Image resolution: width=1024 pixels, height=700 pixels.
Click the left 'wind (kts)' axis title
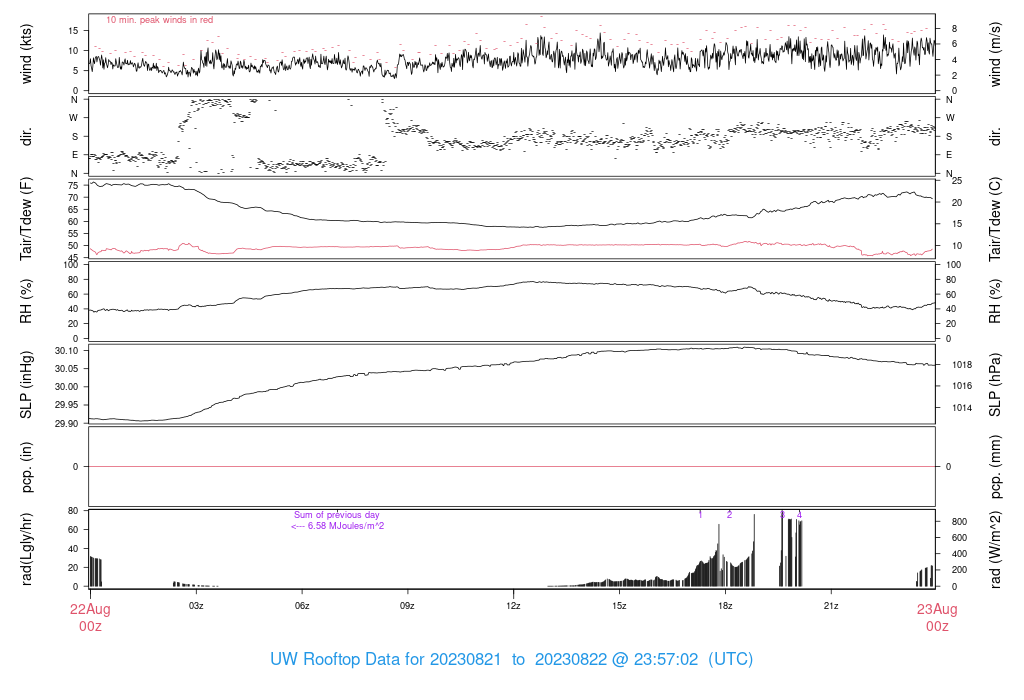(26, 54)
